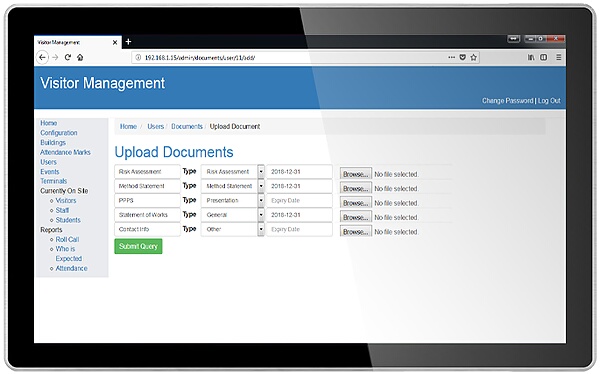Close the Visitor Management tab
600x374 pixels.
115,42
